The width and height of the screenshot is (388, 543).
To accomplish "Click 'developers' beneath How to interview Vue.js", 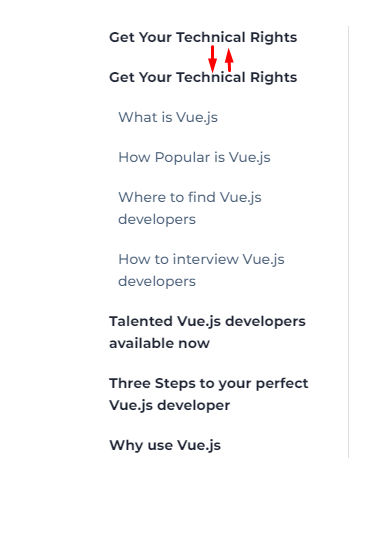I will click(x=157, y=282).
